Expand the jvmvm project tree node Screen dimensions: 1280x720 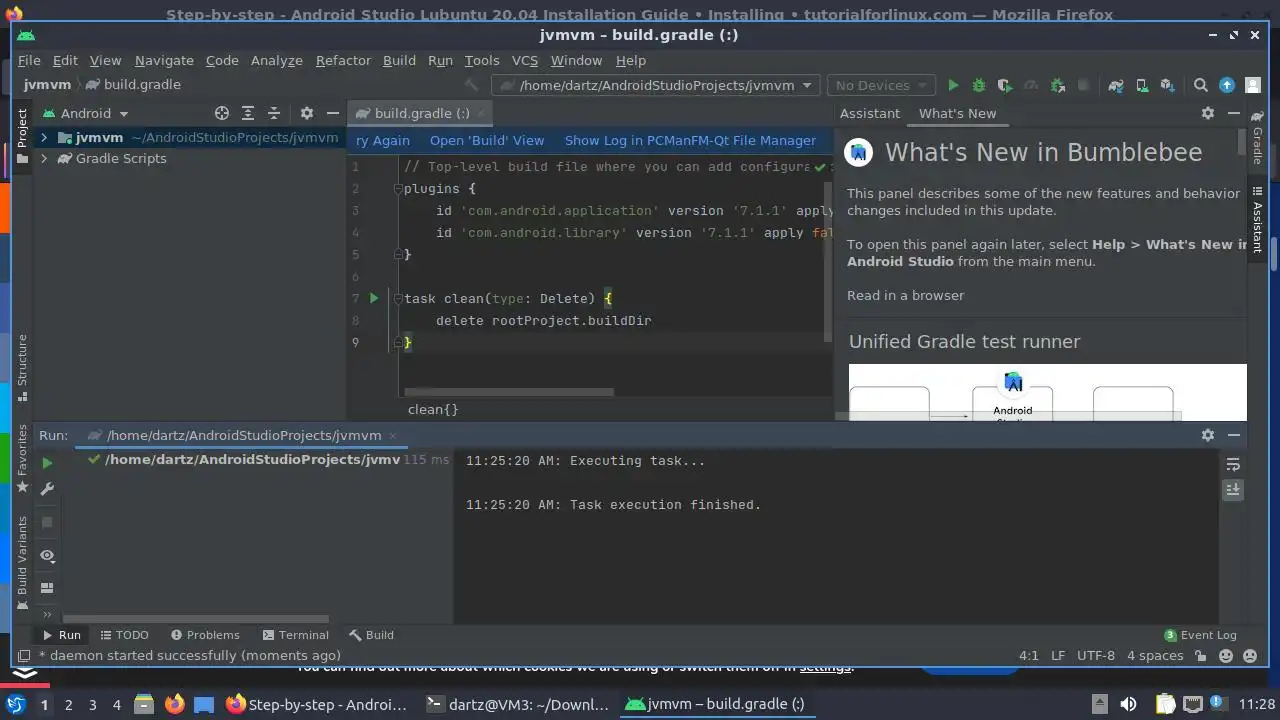(x=44, y=137)
